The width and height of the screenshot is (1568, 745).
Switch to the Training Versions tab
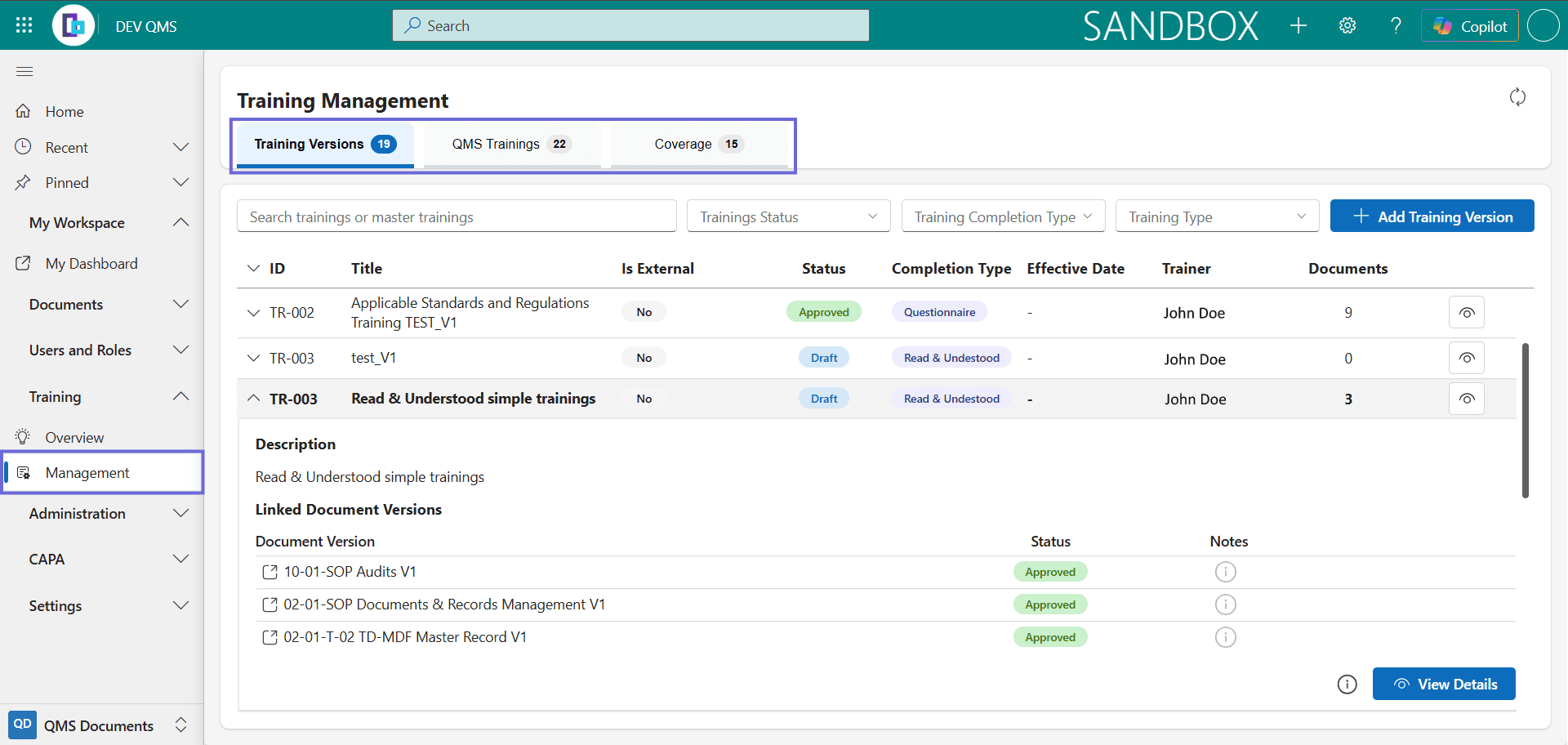click(x=325, y=145)
